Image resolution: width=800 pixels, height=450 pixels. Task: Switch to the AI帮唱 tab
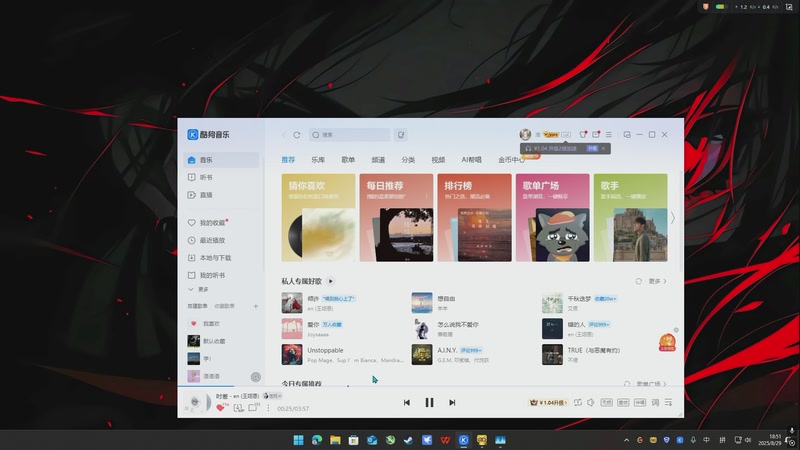471,160
